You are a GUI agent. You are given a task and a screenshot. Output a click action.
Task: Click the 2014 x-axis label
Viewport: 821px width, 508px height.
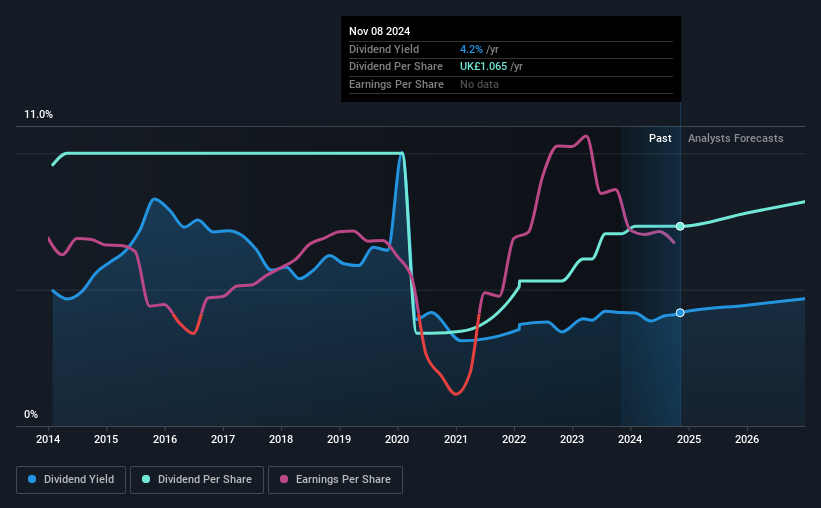coord(48,439)
